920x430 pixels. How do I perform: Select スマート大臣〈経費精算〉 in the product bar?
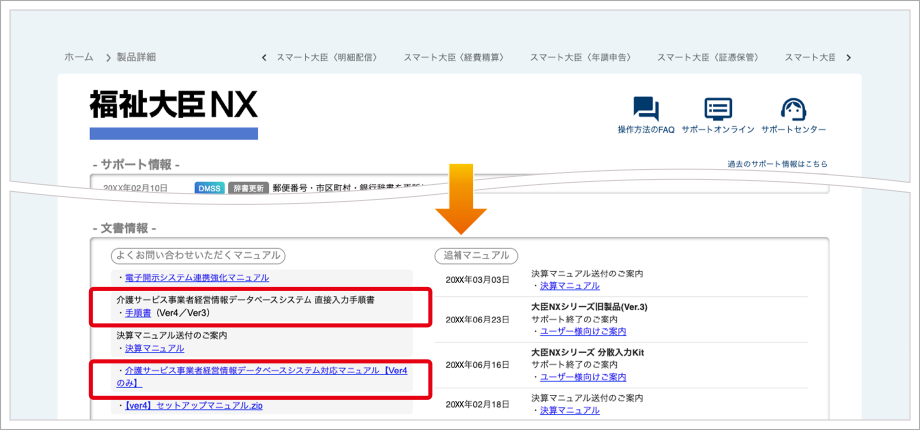point(453,57)
